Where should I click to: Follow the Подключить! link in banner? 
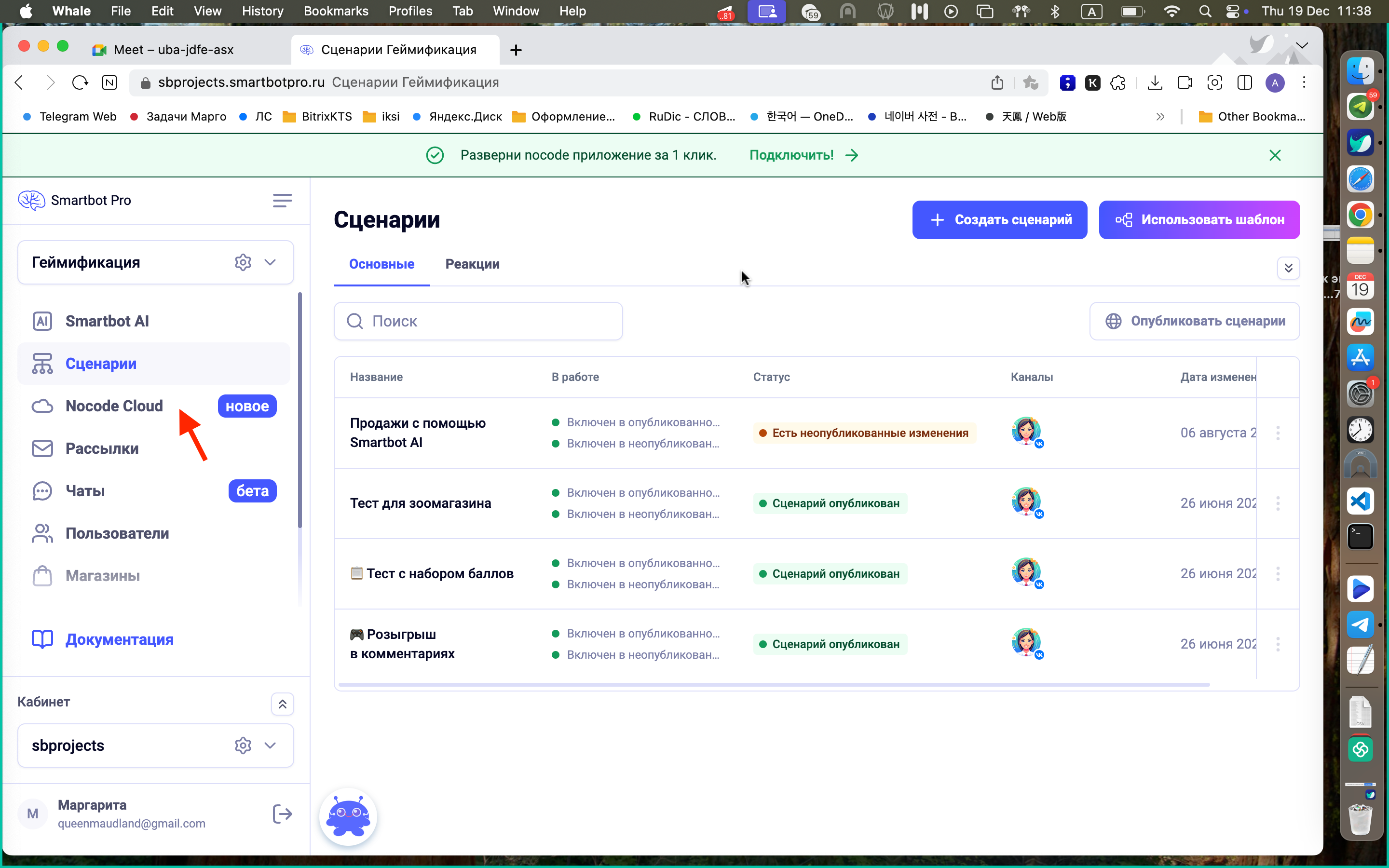[803, 155]
